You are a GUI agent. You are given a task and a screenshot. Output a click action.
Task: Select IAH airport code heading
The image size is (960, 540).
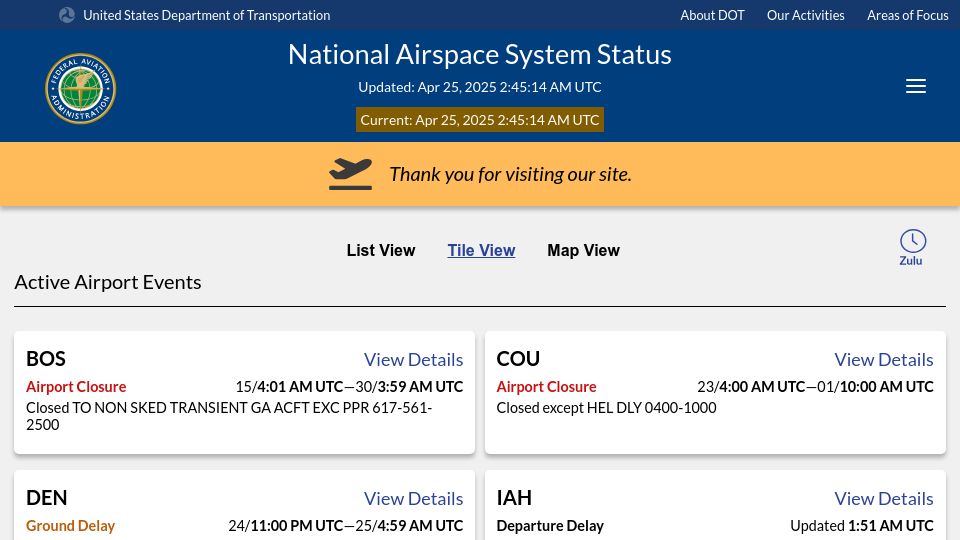(514, 498)
